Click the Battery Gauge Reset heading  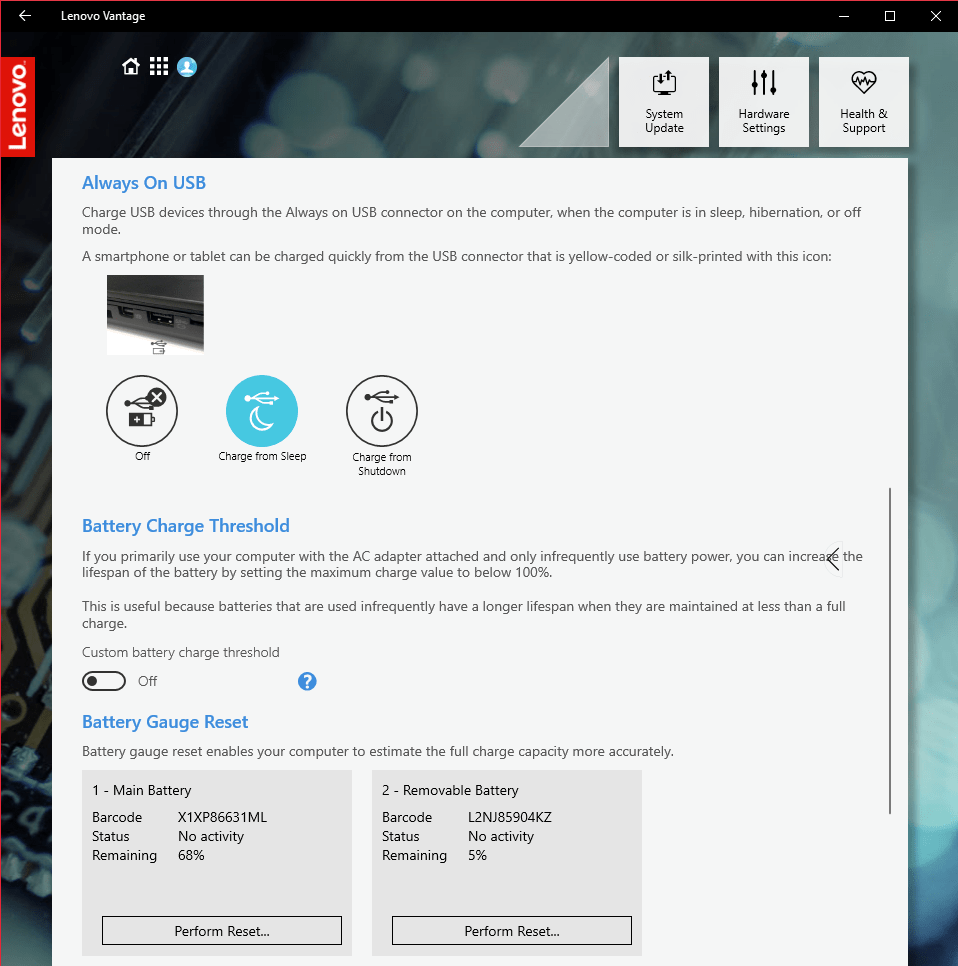pos(165,722)
